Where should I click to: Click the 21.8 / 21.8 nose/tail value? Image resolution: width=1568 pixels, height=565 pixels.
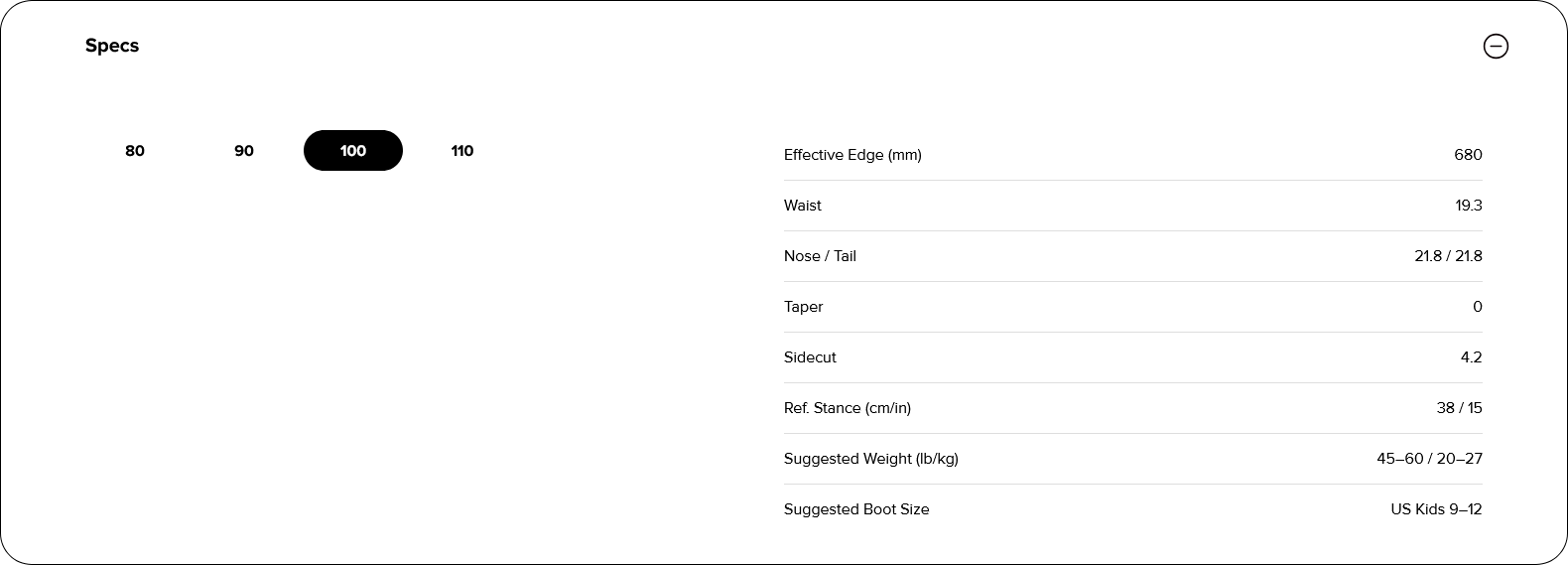(1448, 256)
